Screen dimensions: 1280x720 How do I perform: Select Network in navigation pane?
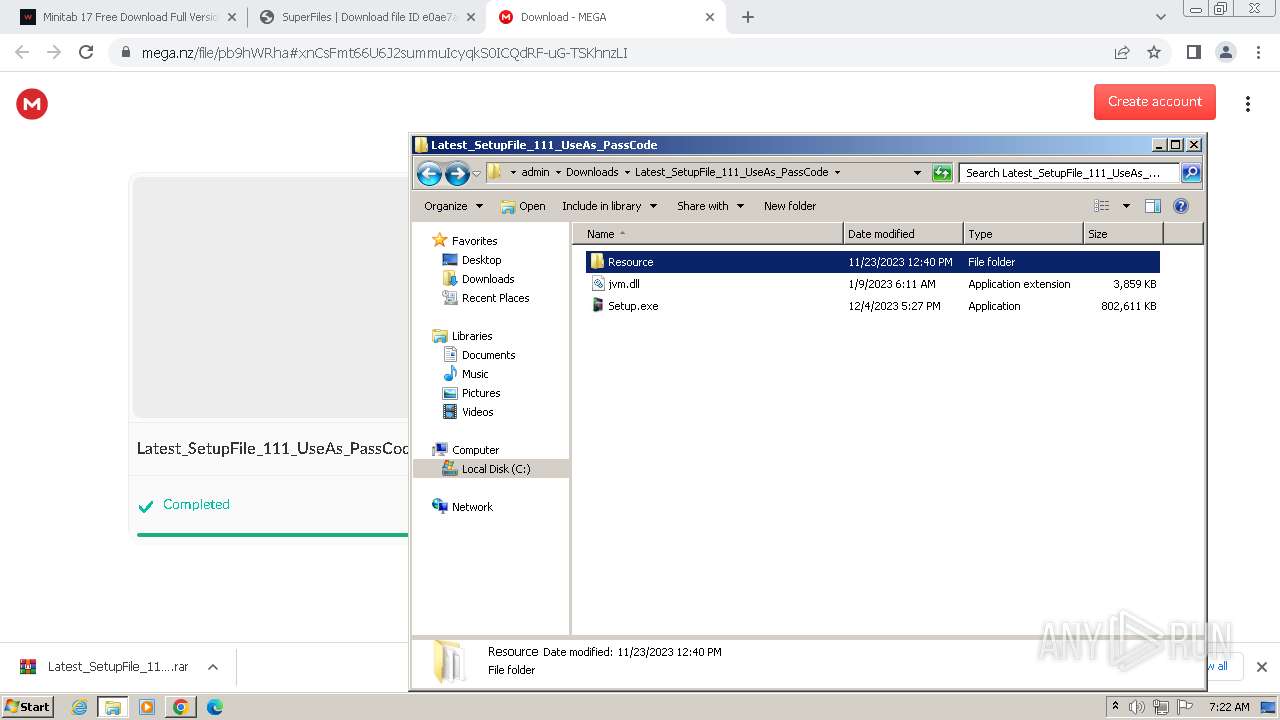pyautogui.click(x=471, y=507)
